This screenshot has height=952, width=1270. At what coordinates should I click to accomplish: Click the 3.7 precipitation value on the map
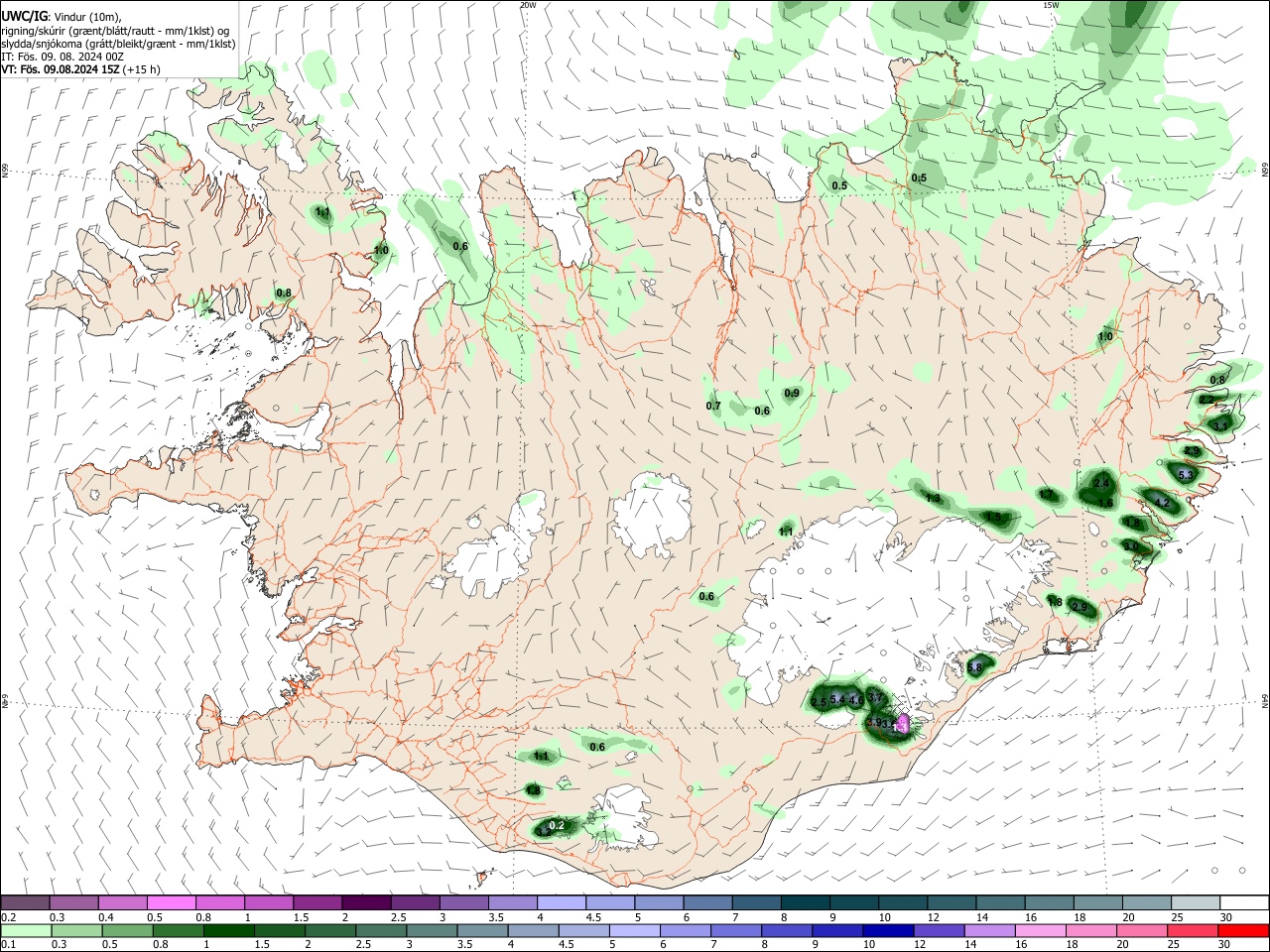(875, 698)
